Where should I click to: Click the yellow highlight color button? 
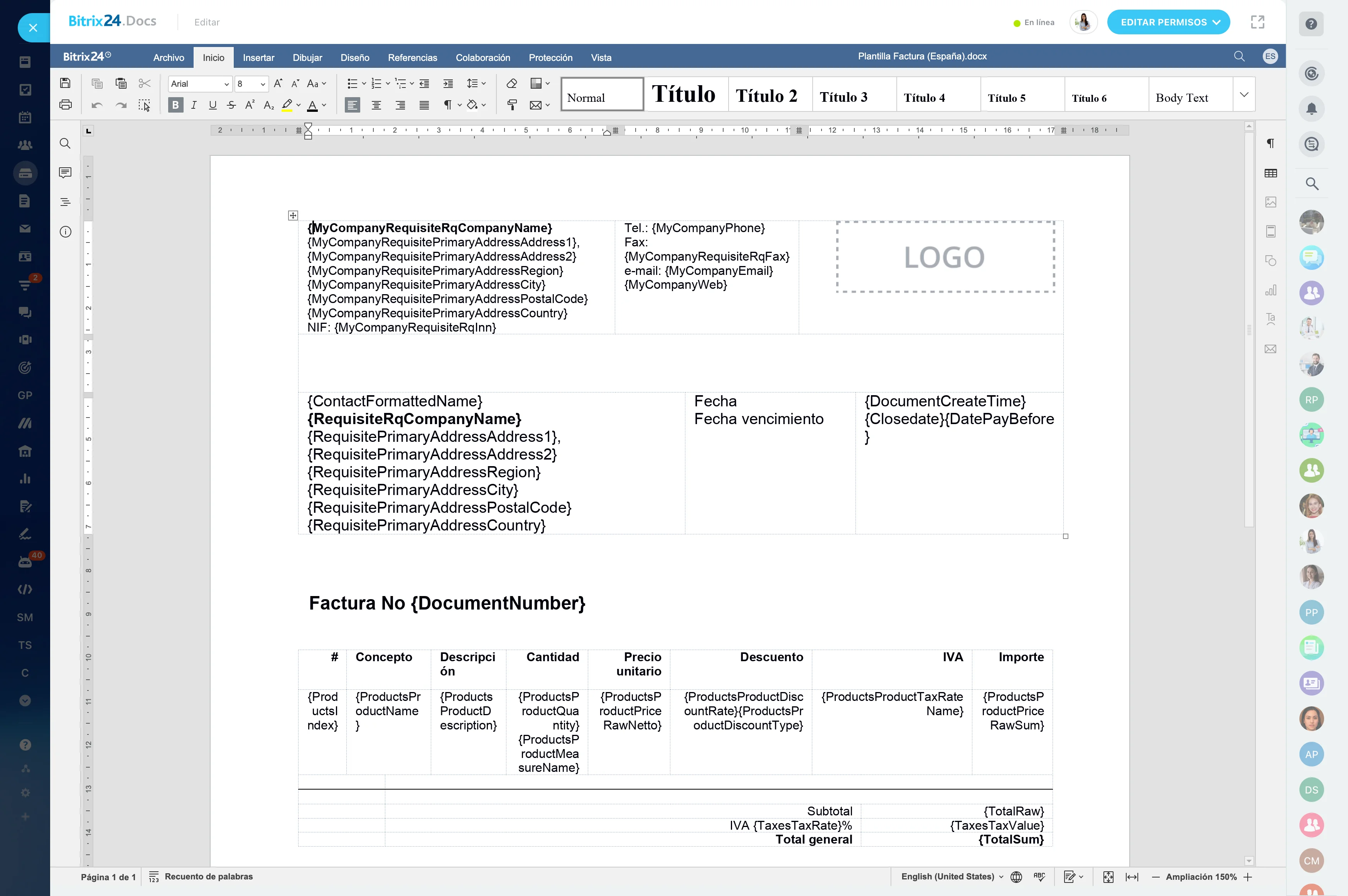click(287, 105)
